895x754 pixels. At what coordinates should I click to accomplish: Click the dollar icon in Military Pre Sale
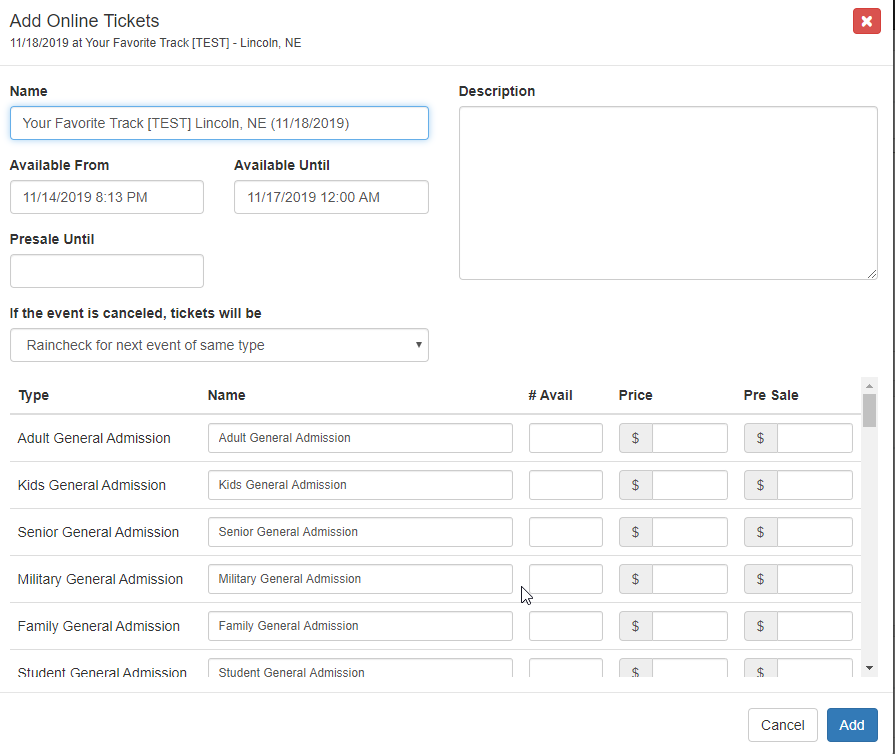pos(761,579)
